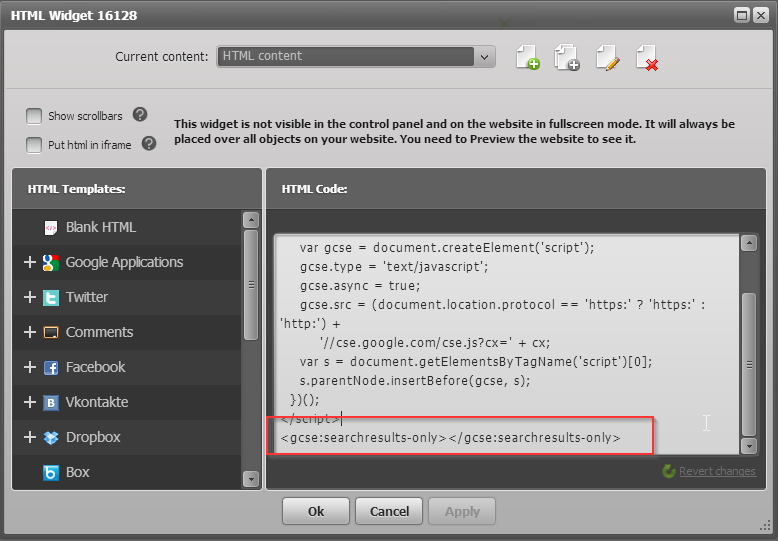Select the Box template label
778x541 pixels.
[x=77, y=472]
